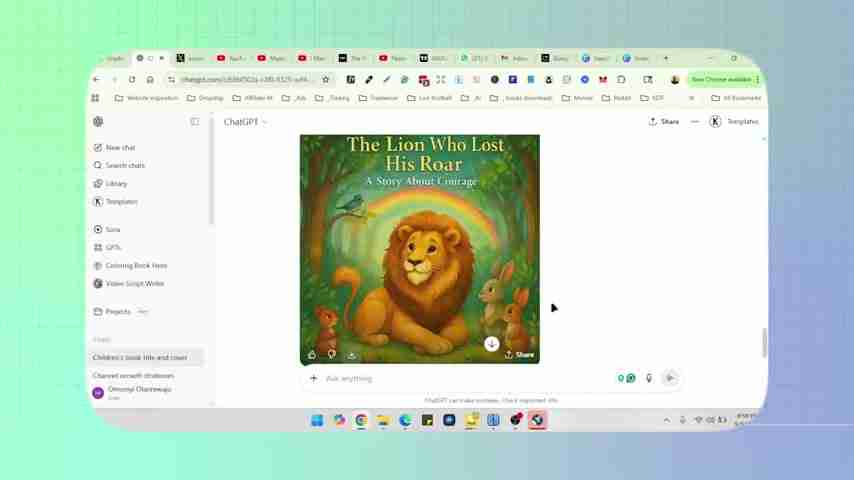The image size is (854, 480).
Task: Click the blue circular extension icon
Action: click(x=584, y=80)
